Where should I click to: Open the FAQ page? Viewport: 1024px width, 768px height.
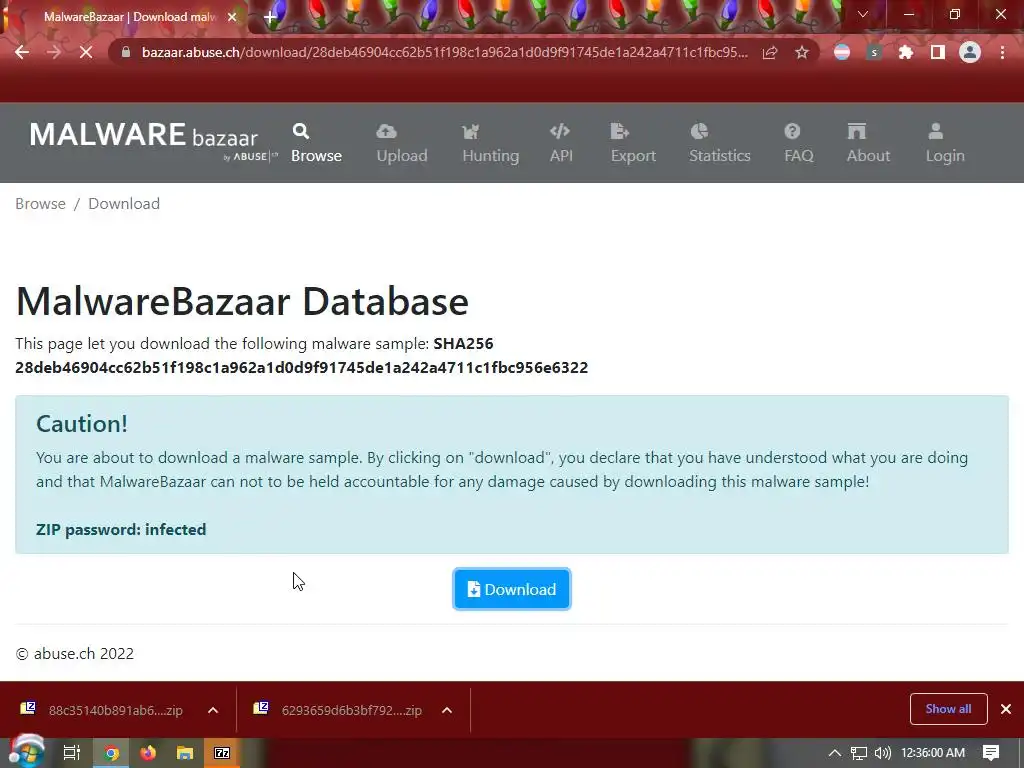click(798, 143)
